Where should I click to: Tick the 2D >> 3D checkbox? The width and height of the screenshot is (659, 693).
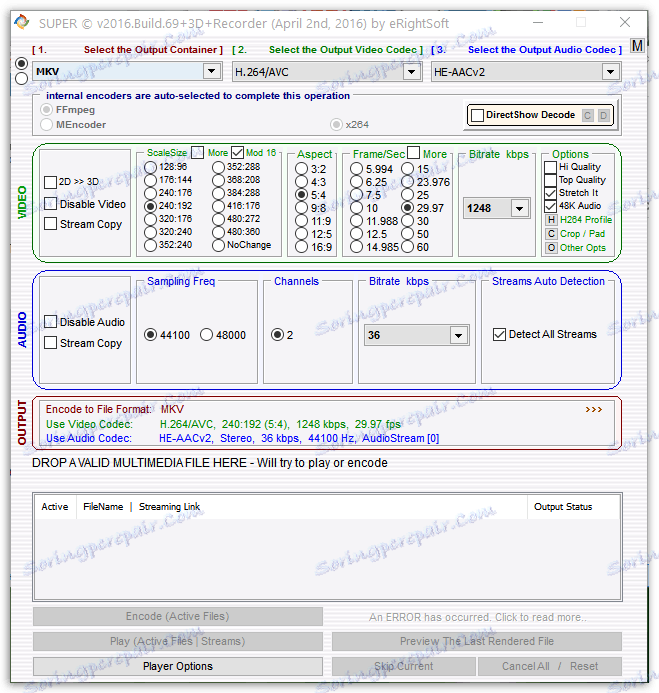point(50,182)
